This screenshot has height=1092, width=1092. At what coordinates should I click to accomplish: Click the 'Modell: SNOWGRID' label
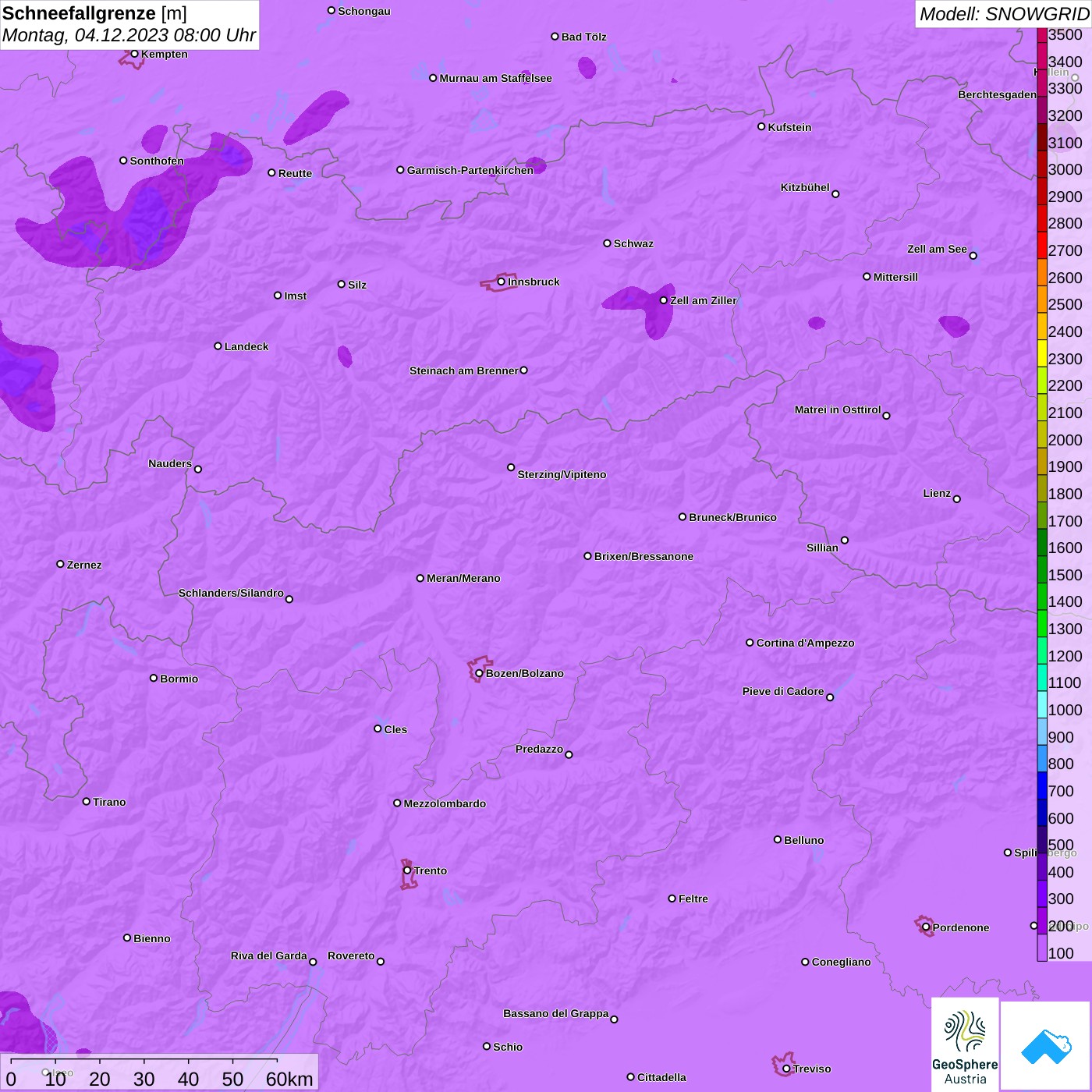point(1004,14)
